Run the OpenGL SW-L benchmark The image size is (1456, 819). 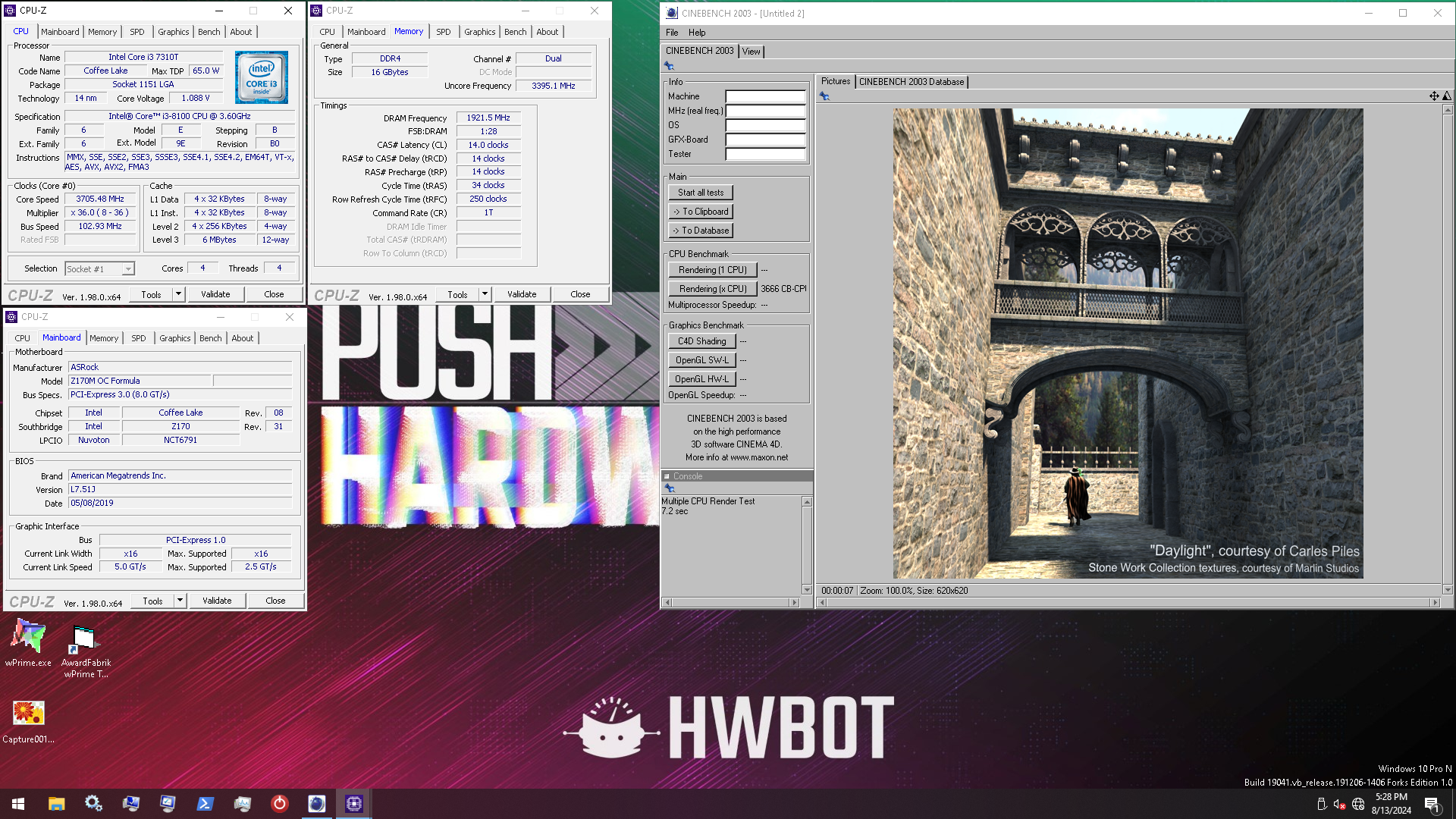pyautogui.click(x=702, y=360)
